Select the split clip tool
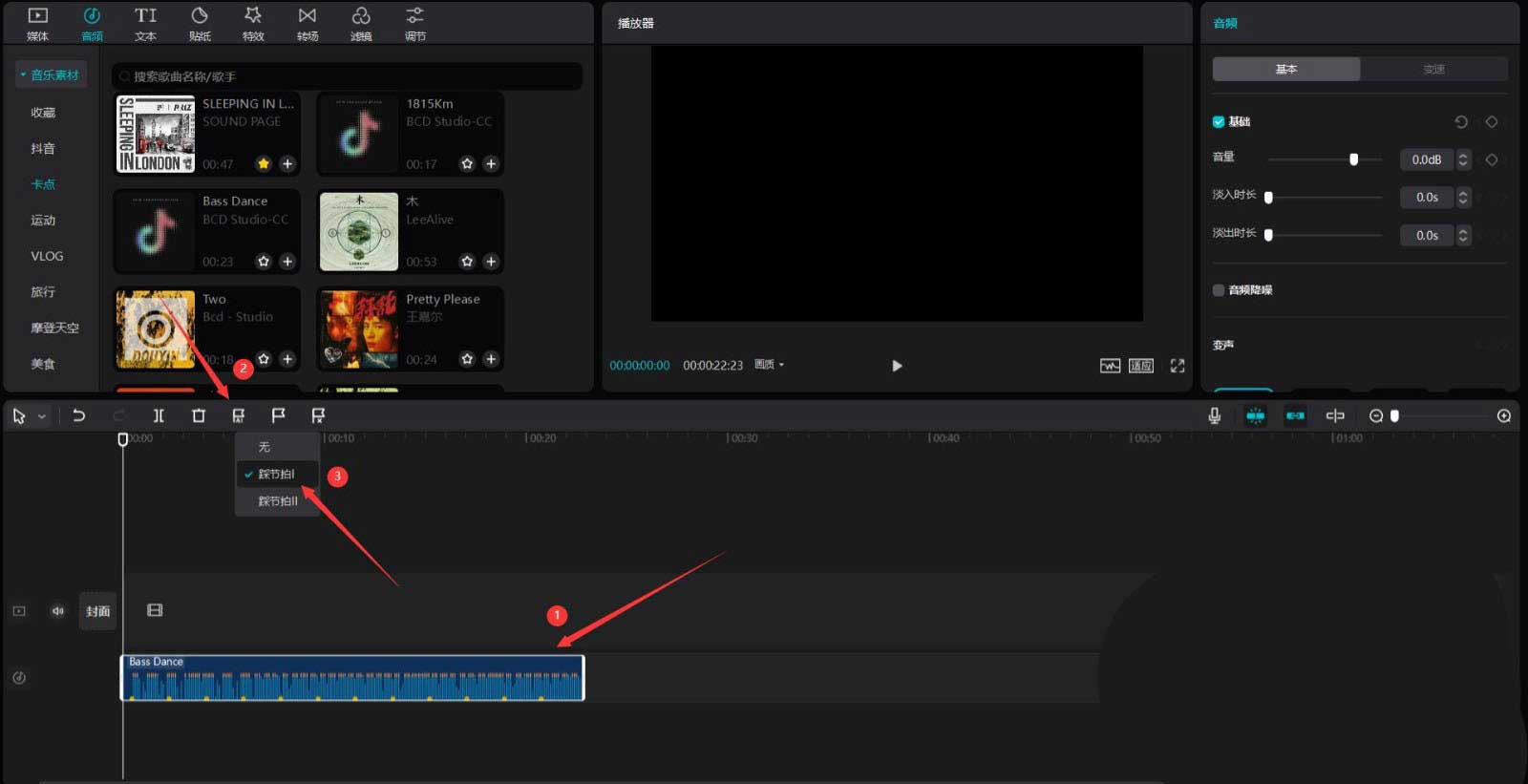Viewport: 1528px width, 784px height. (x=159, y=416)
